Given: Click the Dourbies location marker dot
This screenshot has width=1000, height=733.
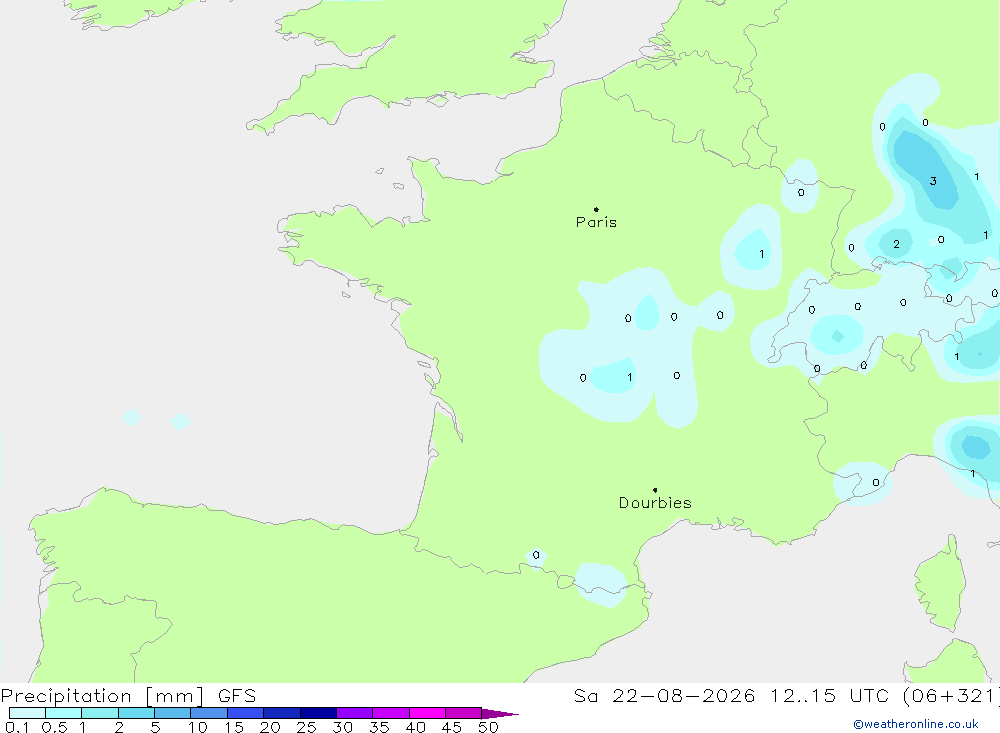Looking at the screenshot, I should (655, 490).
